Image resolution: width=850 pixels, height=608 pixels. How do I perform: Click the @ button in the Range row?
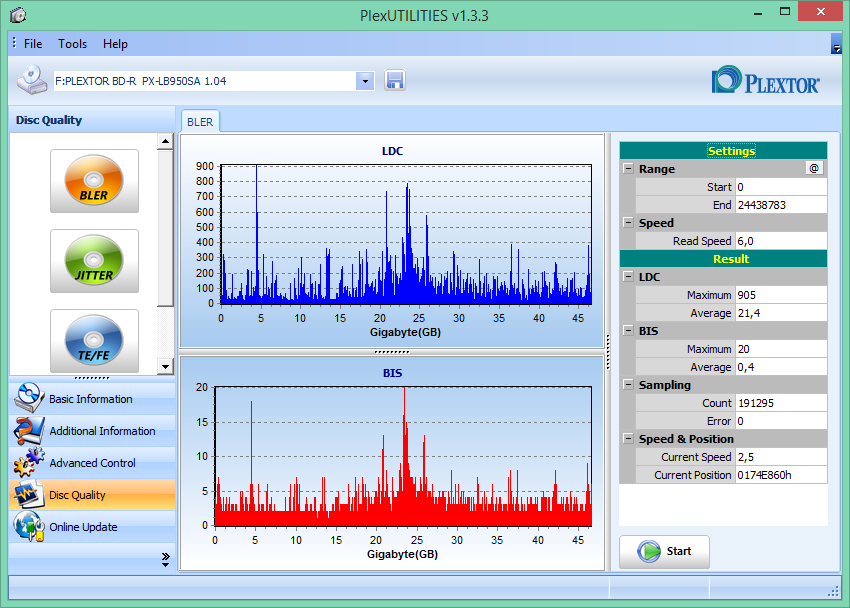pos(814,169)
